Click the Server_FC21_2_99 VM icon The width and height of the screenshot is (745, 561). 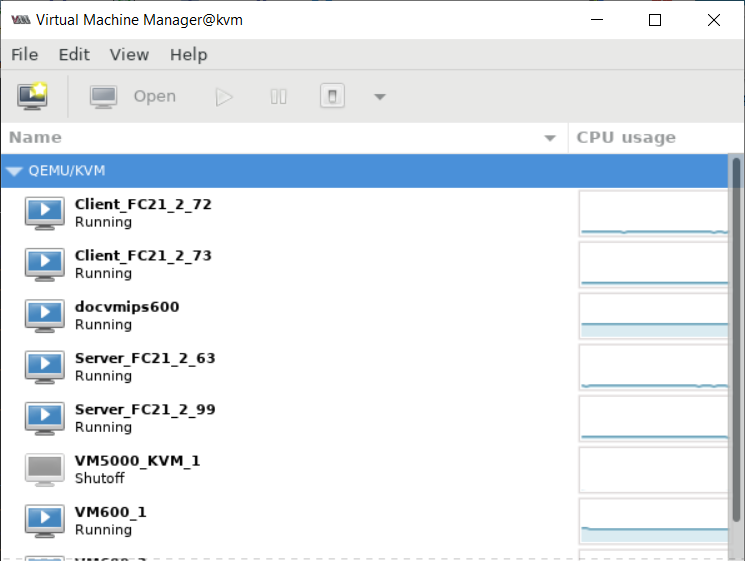[45, 418]
